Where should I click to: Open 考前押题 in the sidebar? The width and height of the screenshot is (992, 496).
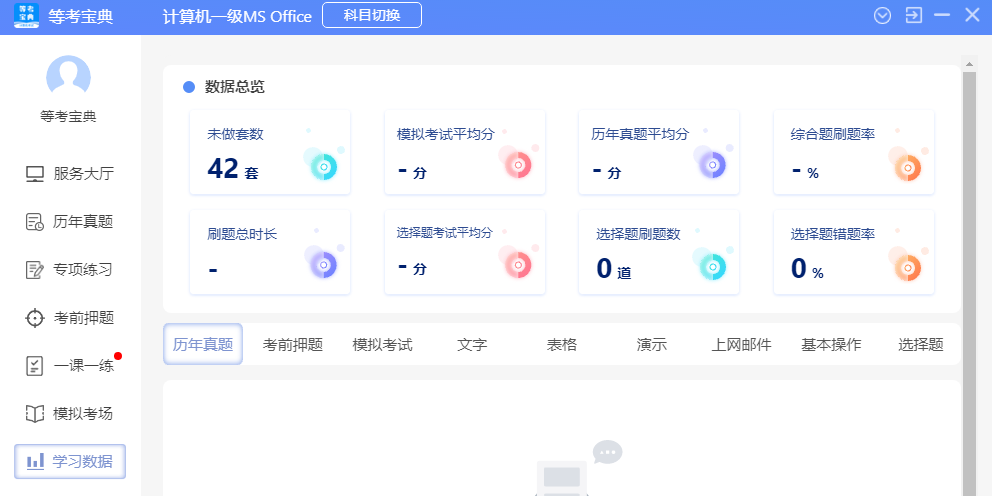[x=70, y=318]
